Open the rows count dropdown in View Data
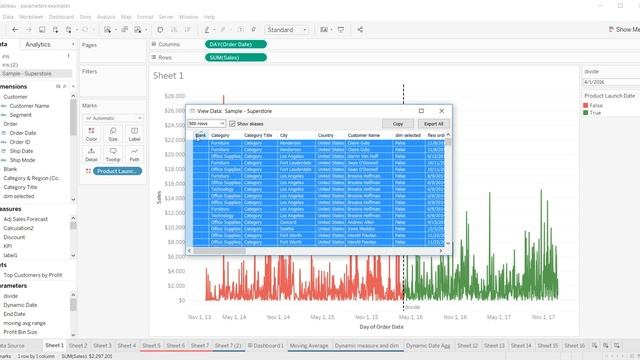The image size is (640, 360). tap(207, 123)
